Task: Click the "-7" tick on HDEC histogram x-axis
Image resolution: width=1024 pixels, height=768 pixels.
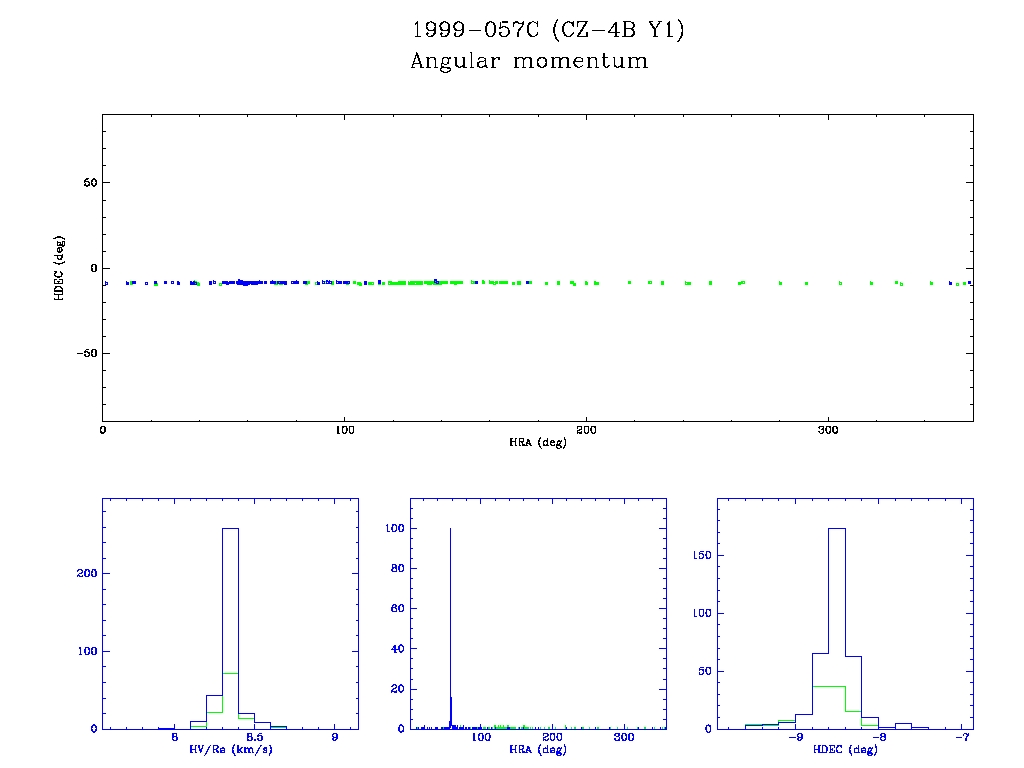Action: click(x=960, y=738)
